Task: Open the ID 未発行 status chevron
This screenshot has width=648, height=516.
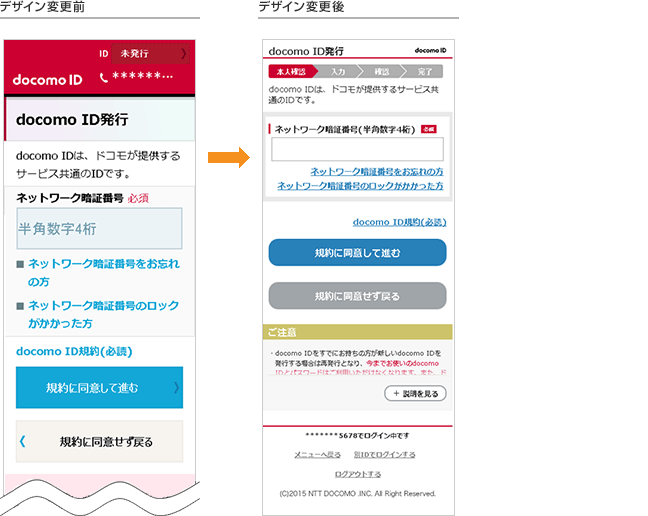Action: [x=183, y=53]
